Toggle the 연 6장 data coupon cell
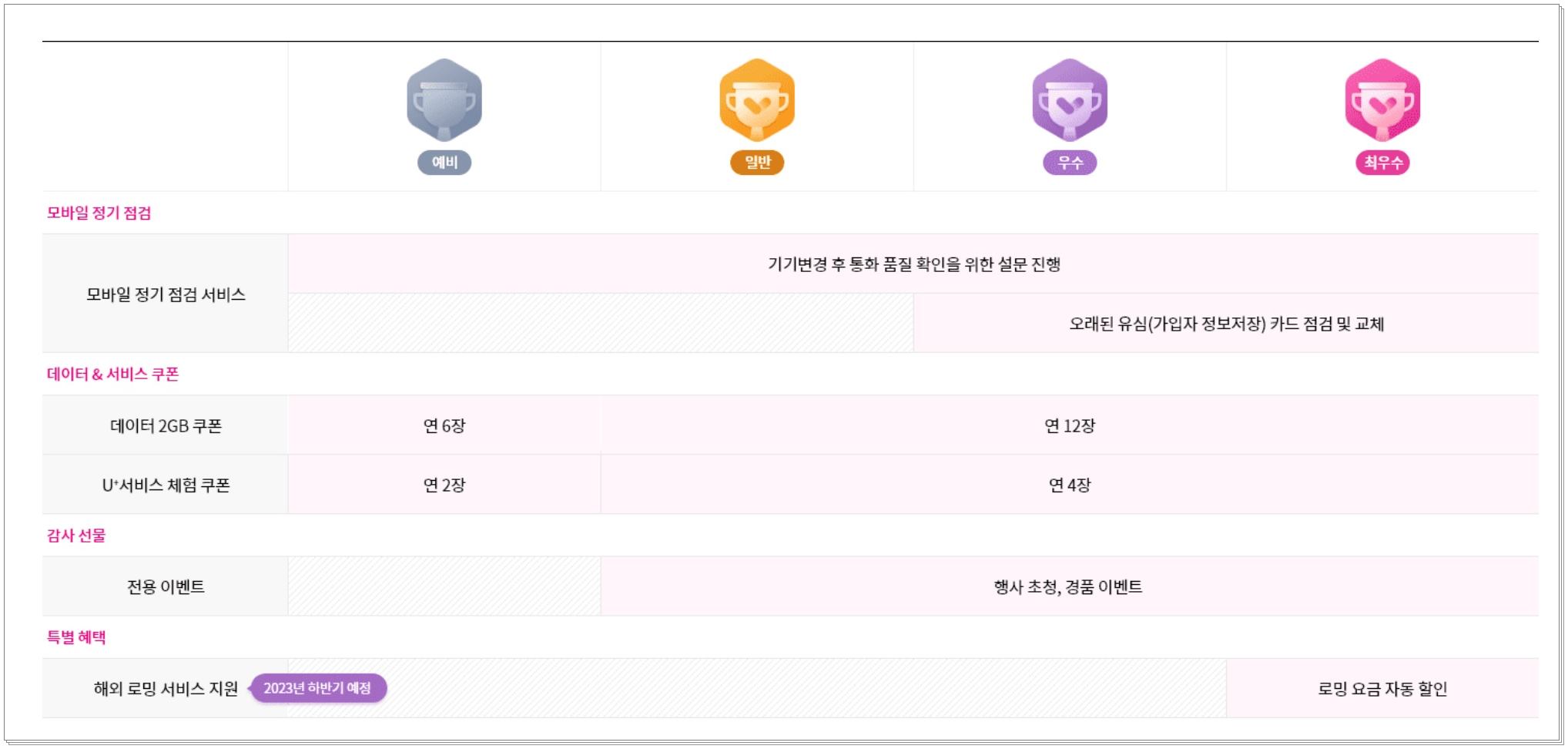Screen dimensions: 1568x749 click(x=444, y=425)
